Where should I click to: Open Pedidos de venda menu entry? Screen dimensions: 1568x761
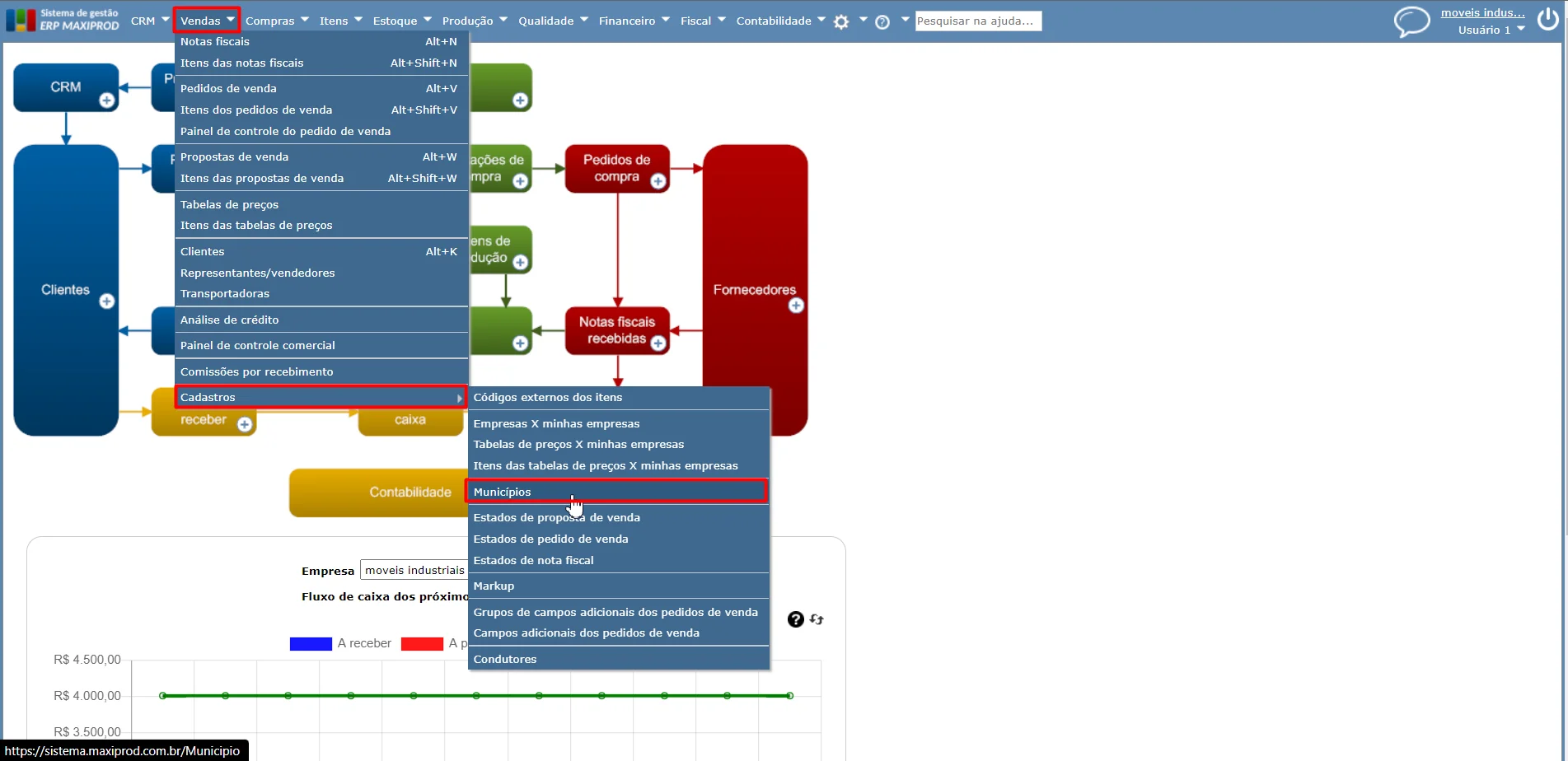pos(322,88)
